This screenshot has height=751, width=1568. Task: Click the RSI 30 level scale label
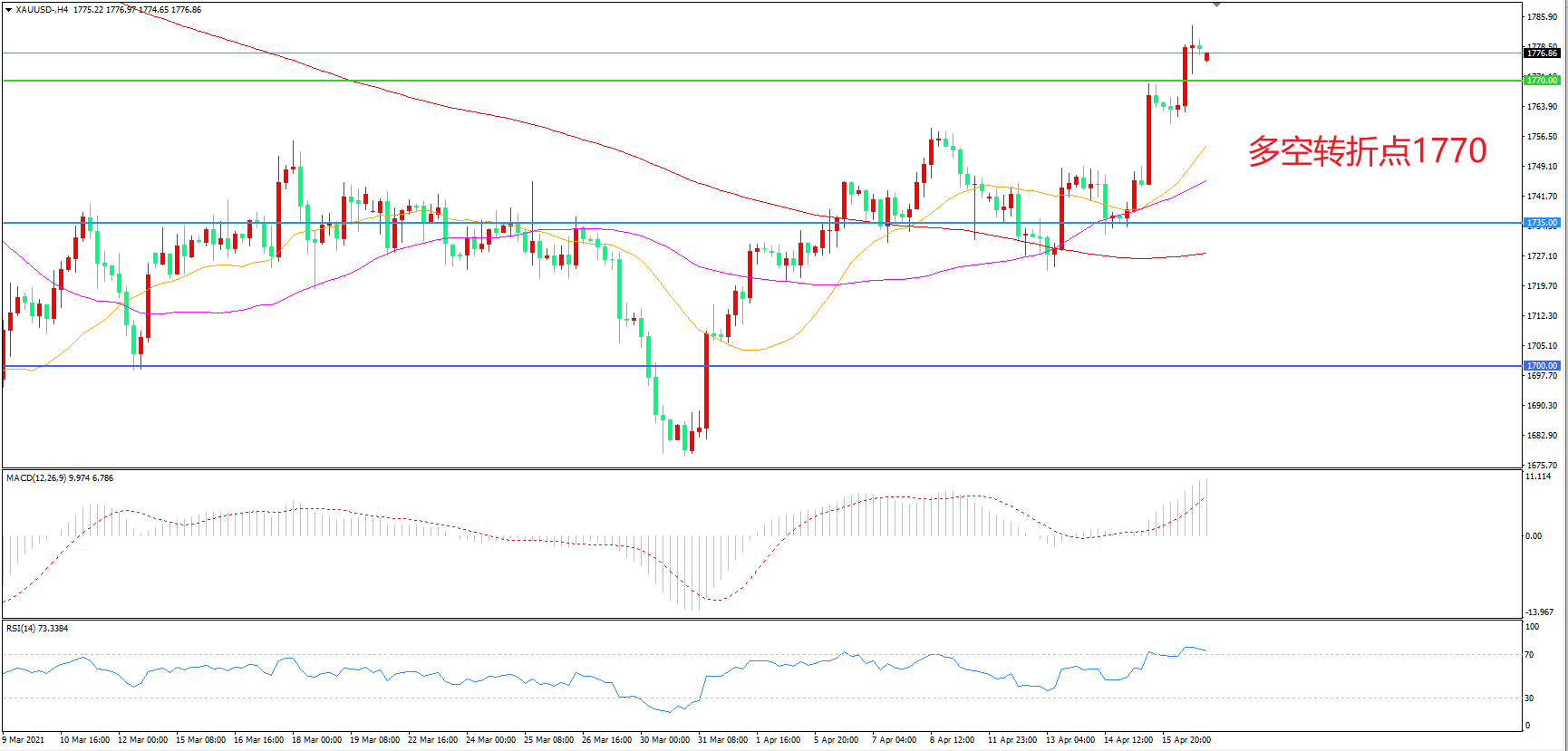point(1530,698)
